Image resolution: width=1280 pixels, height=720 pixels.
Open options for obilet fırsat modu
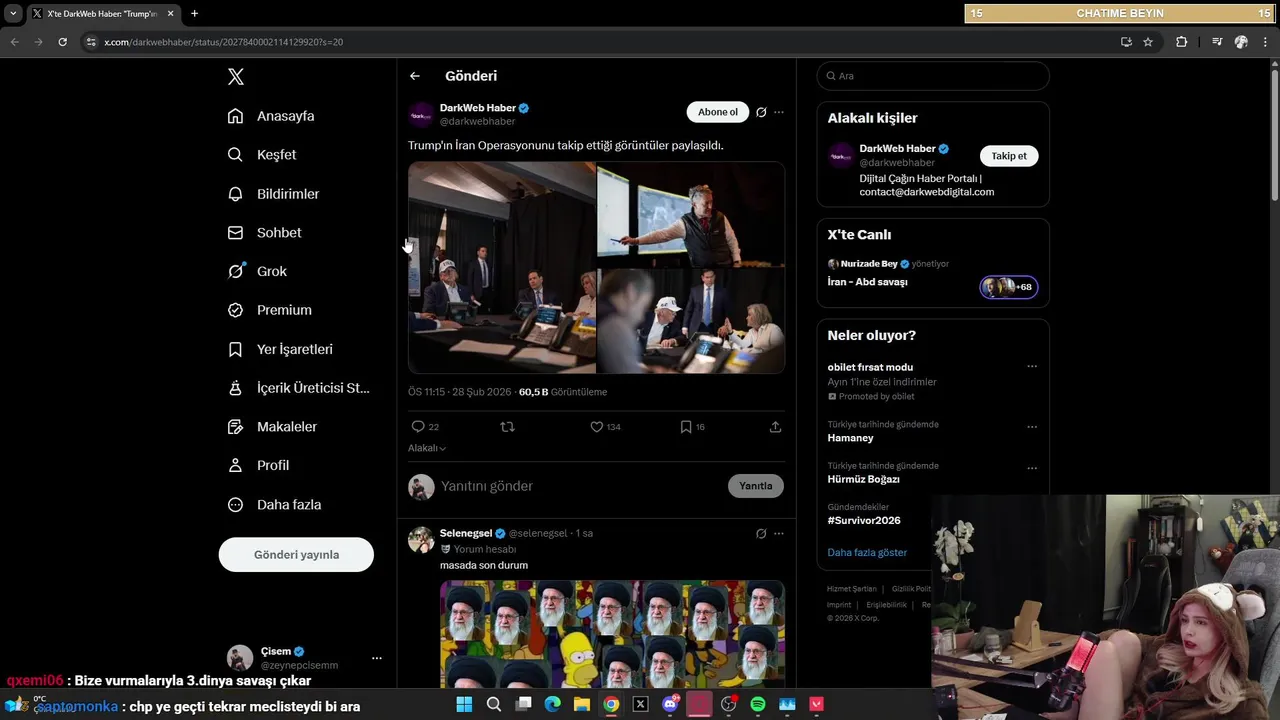pos(1032,367)
